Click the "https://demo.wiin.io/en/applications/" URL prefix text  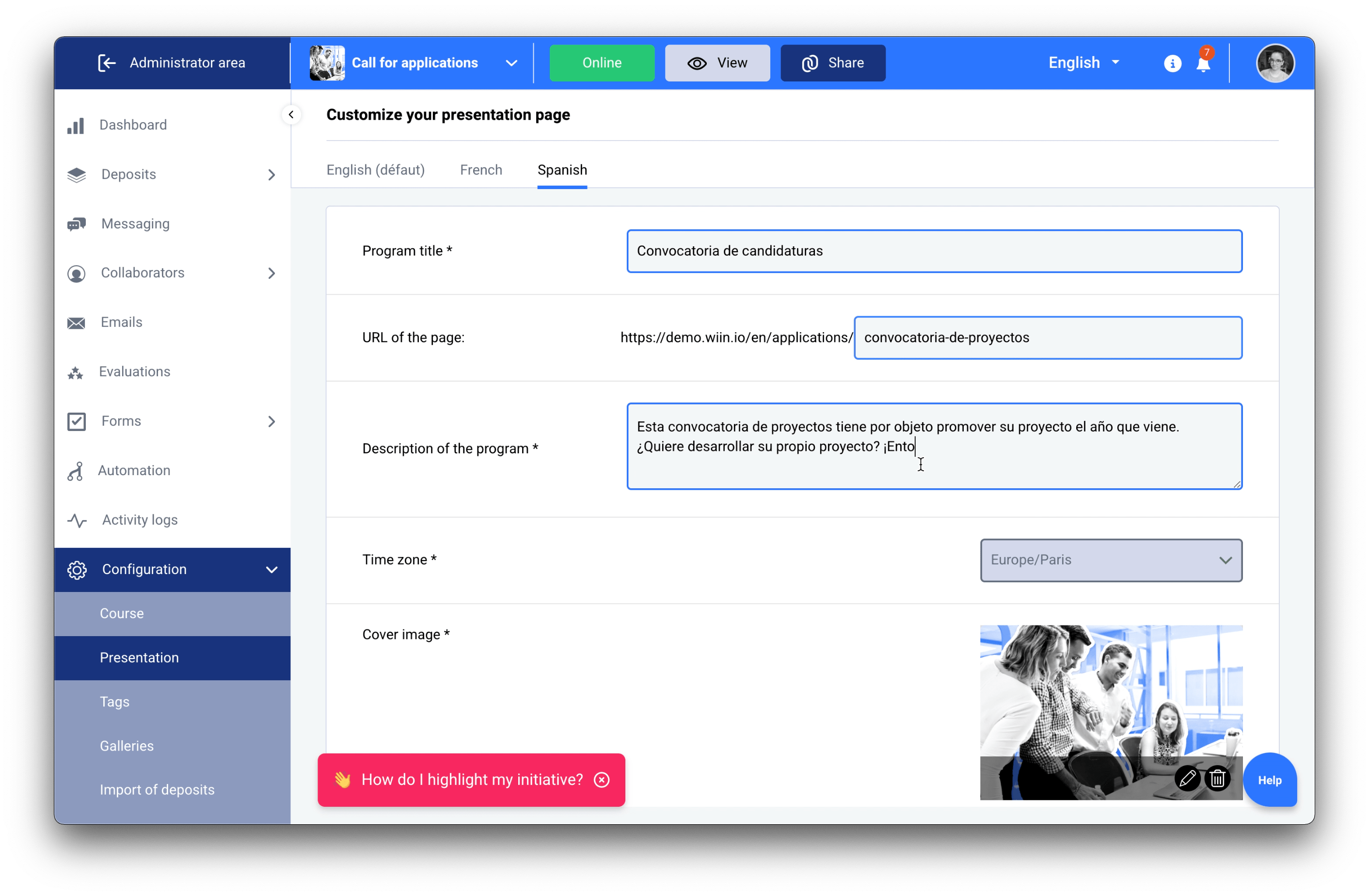pyautogui.click(x=736, y=338)
